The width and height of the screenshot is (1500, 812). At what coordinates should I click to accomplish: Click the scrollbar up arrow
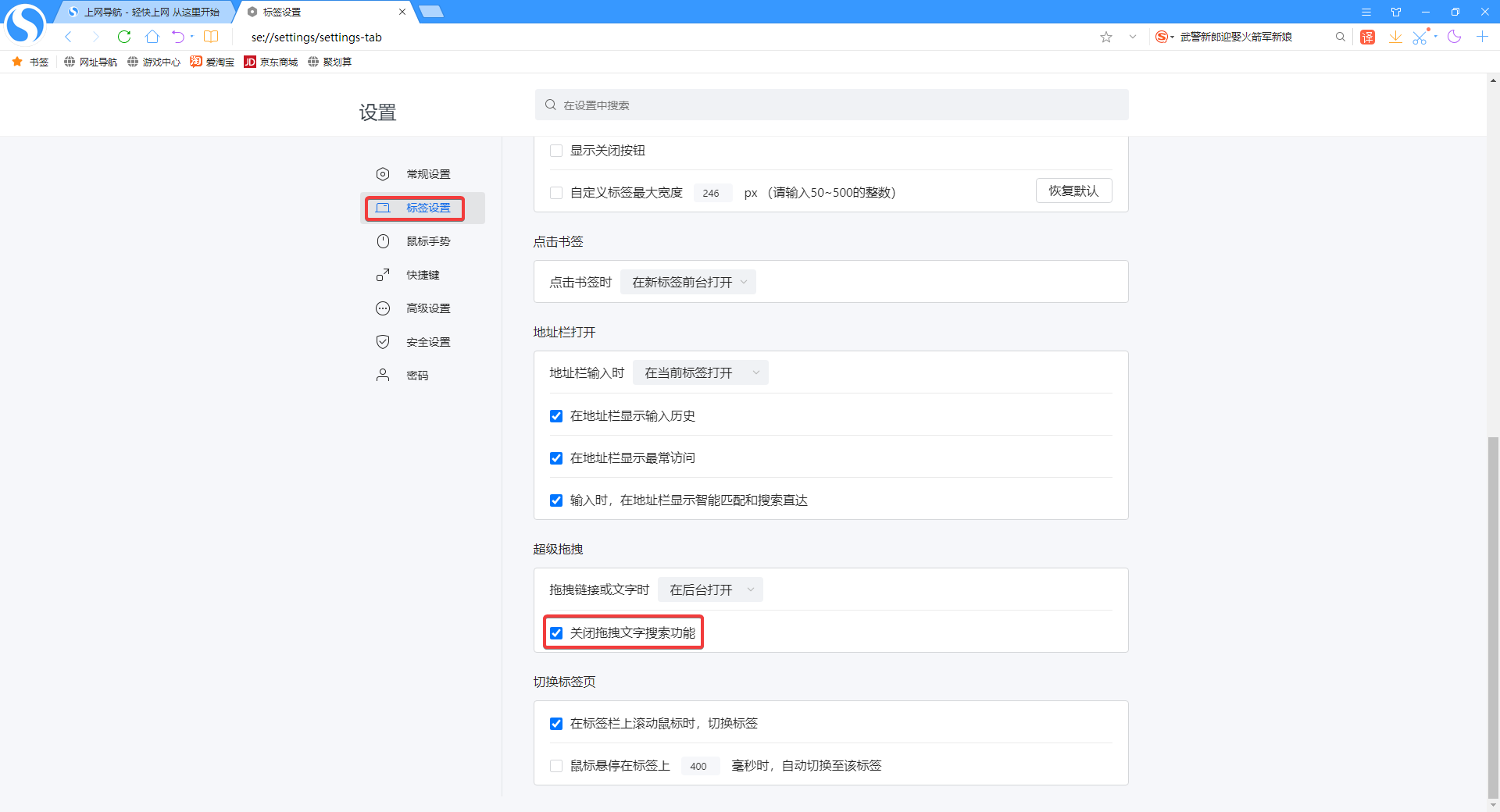pos(1493,80)
